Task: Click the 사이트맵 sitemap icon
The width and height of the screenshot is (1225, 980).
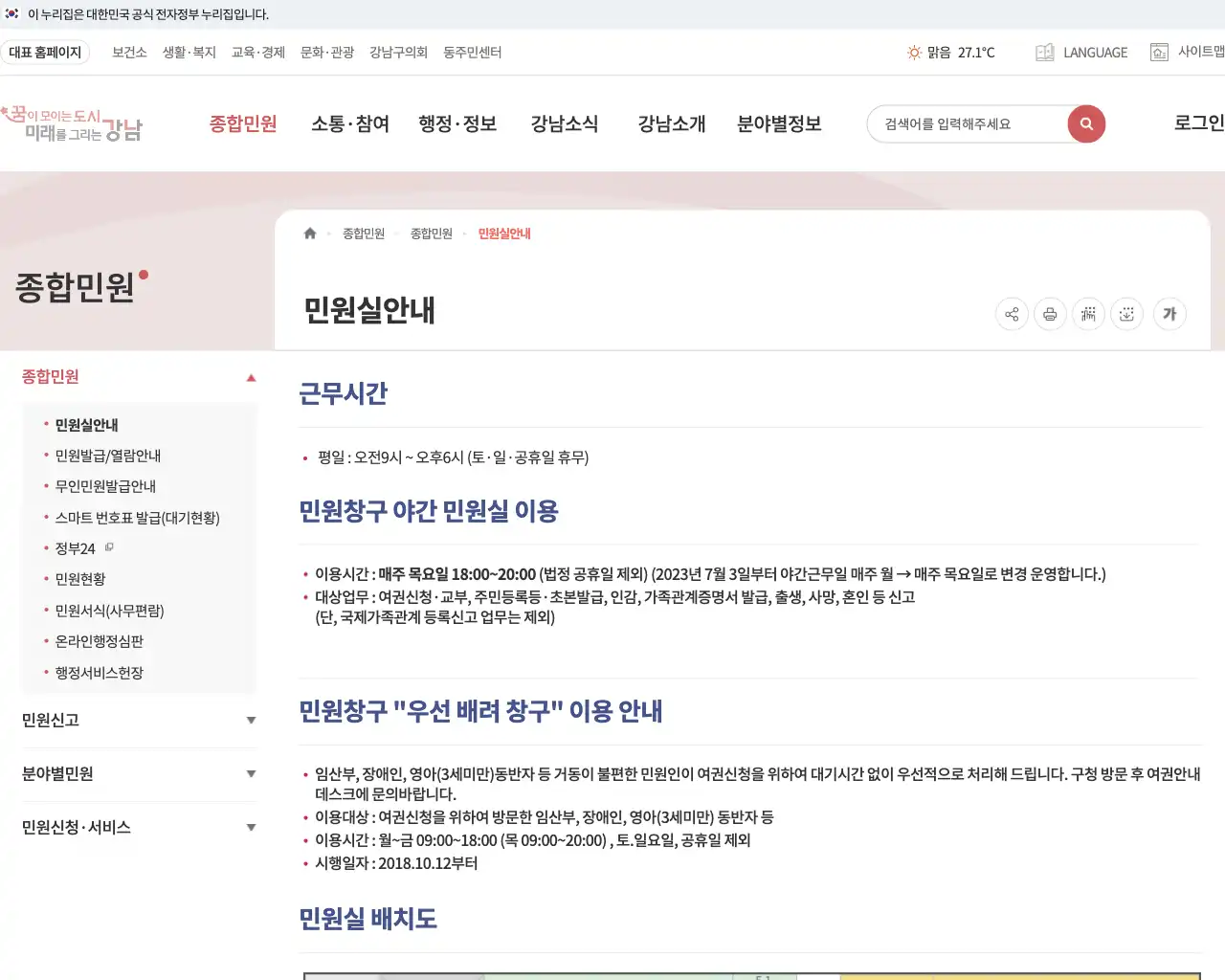Action: pyautogui.click(x=1159, y=52)
